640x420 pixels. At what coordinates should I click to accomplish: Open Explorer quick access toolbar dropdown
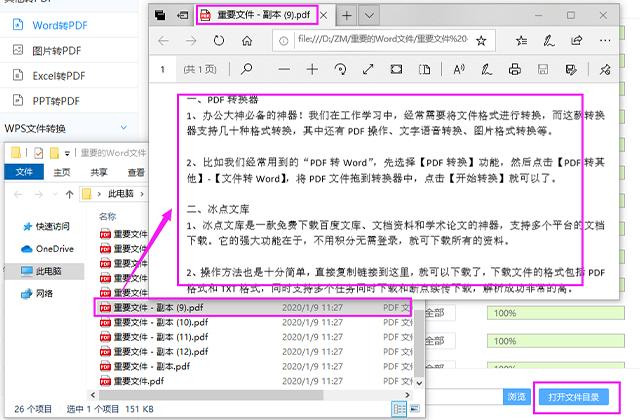pos(67,153)
